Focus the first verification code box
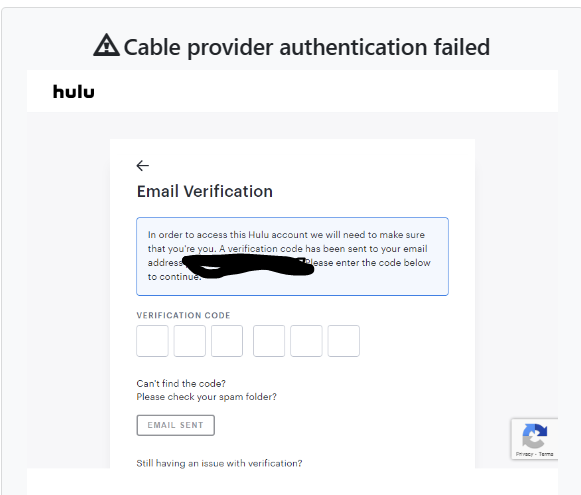The width and height of the screenshot is (581, 495). pos(152,341)
